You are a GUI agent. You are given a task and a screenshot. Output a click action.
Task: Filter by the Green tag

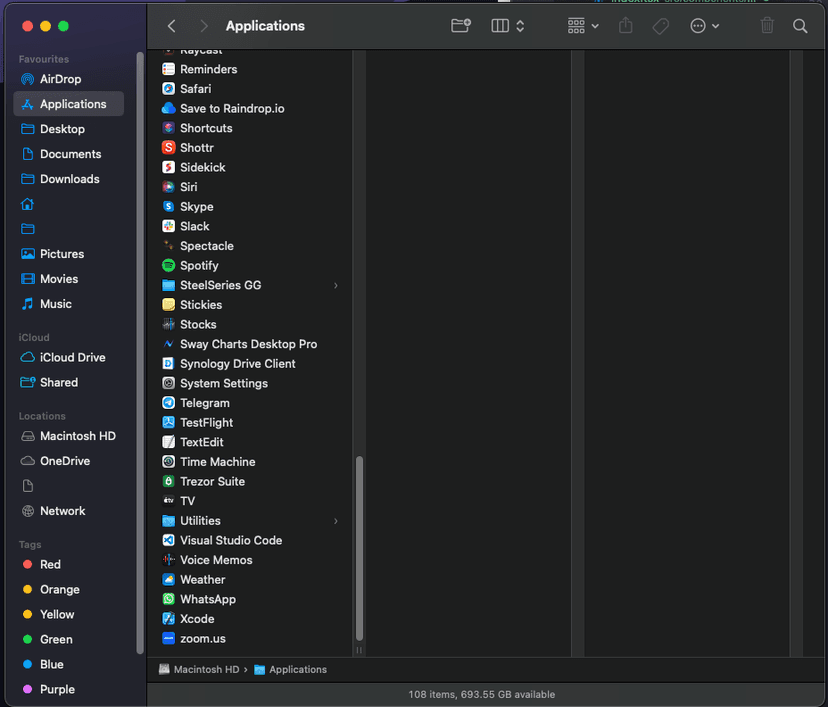pyautogui.click(x=69, y=639)
